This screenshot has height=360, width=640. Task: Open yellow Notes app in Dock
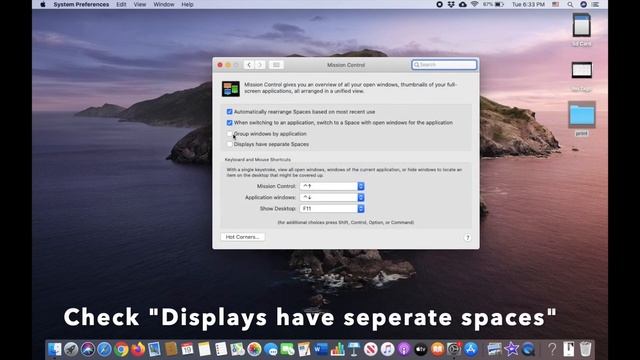tap(204, 349)
